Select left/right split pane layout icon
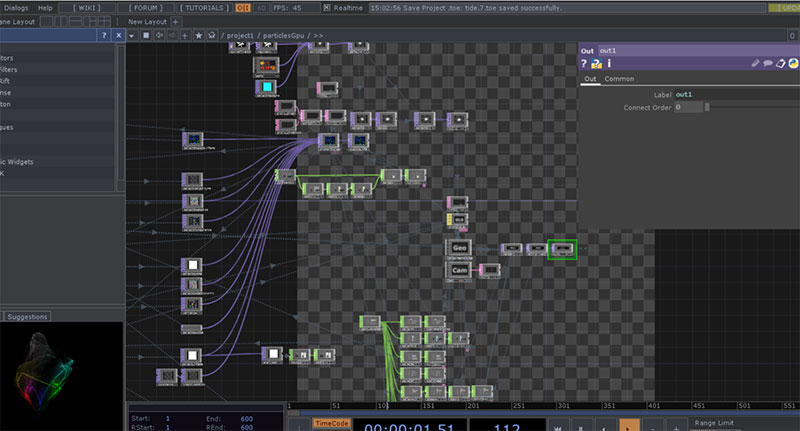The height and width of the screenshot is (431, 800). click(61, 21)
